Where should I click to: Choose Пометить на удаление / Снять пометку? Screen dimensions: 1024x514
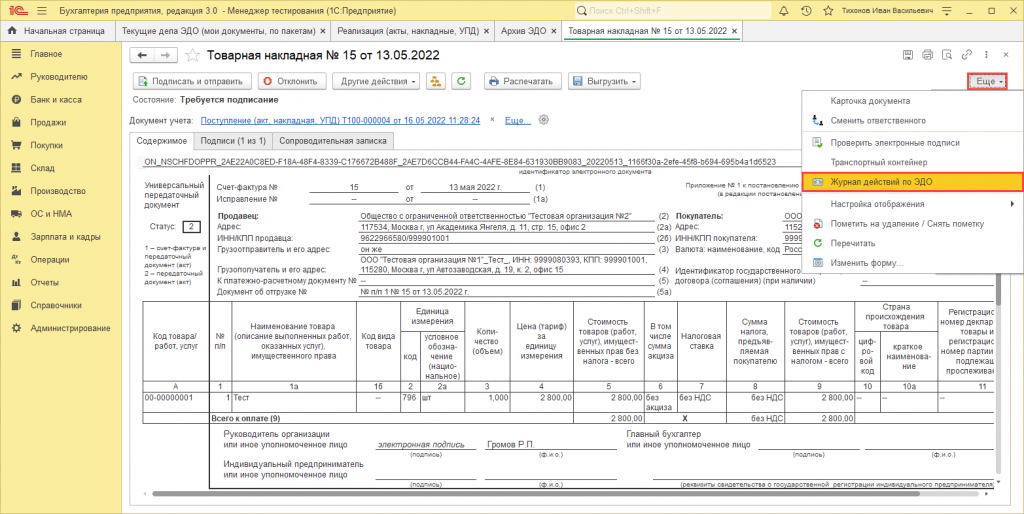point(912,223)
